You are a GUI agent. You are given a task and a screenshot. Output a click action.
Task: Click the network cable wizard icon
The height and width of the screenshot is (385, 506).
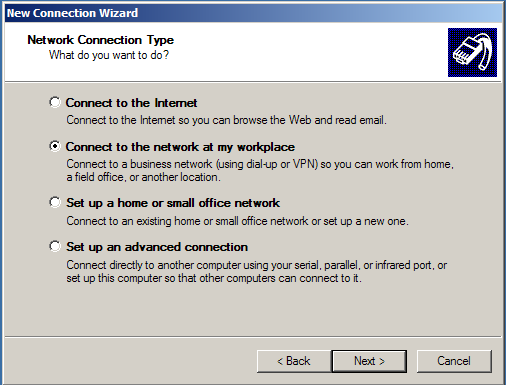tap(472, 52)
